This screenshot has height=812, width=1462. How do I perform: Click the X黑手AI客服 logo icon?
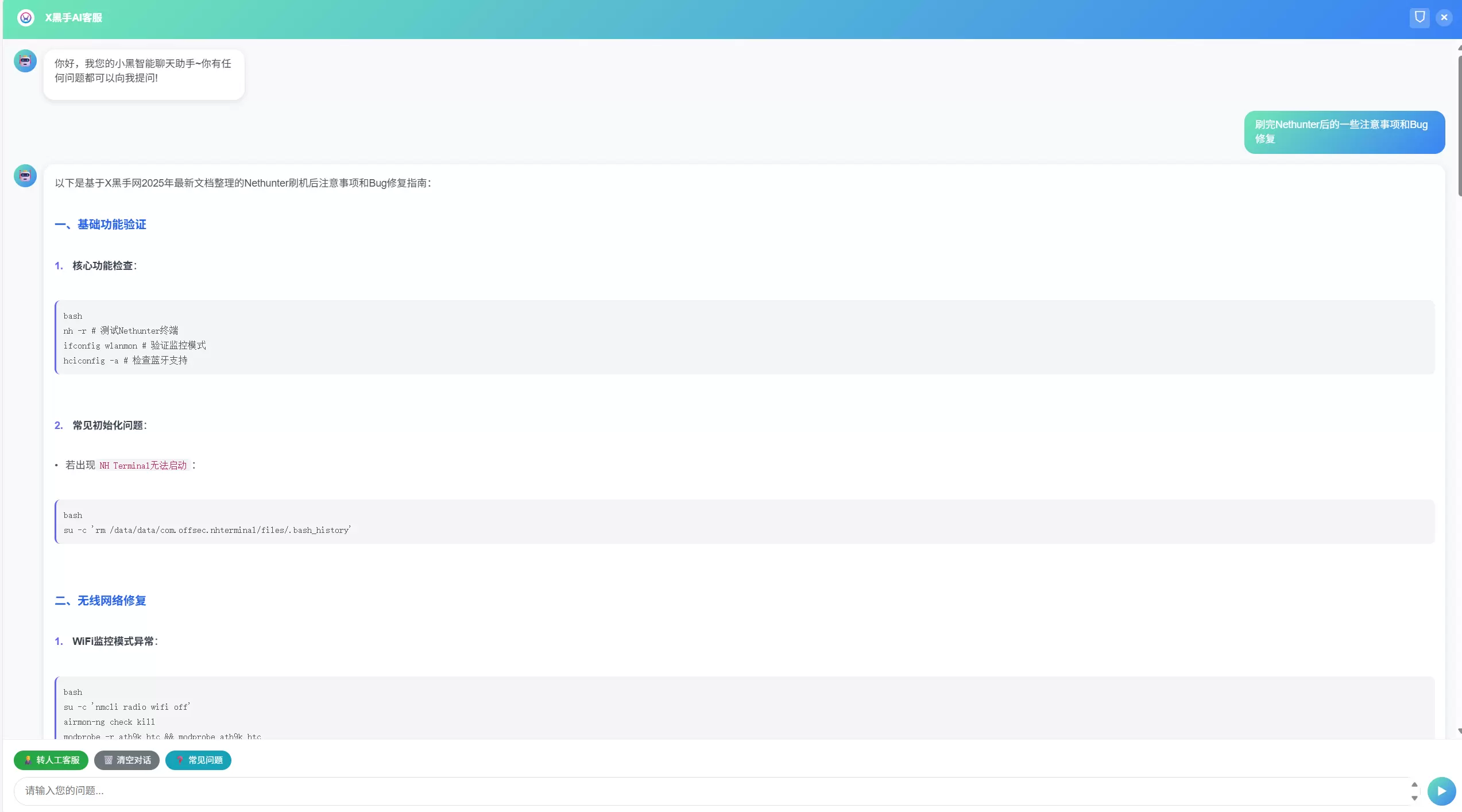click(26, 18)
